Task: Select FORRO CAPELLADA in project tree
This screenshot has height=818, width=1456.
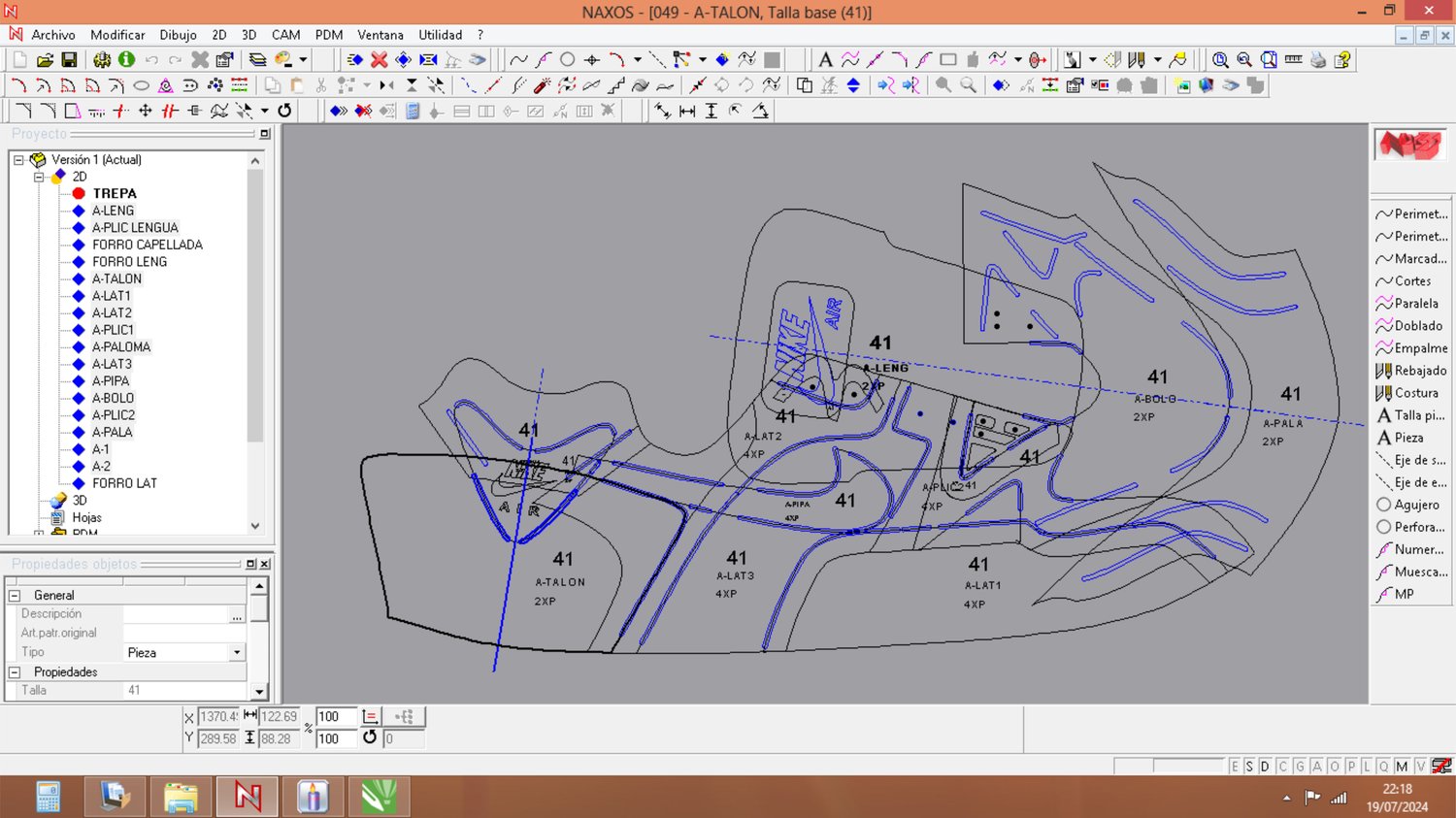Action: point(148,245)
